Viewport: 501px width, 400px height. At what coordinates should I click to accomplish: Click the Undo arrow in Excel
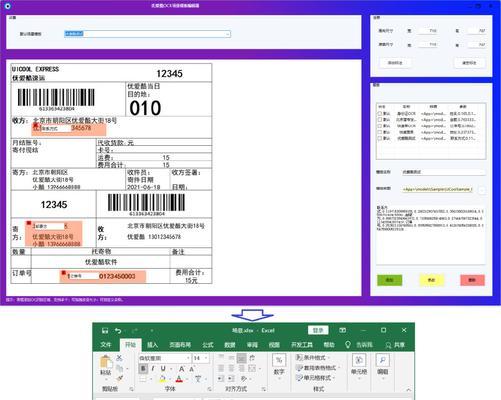(x=118, y=330)
